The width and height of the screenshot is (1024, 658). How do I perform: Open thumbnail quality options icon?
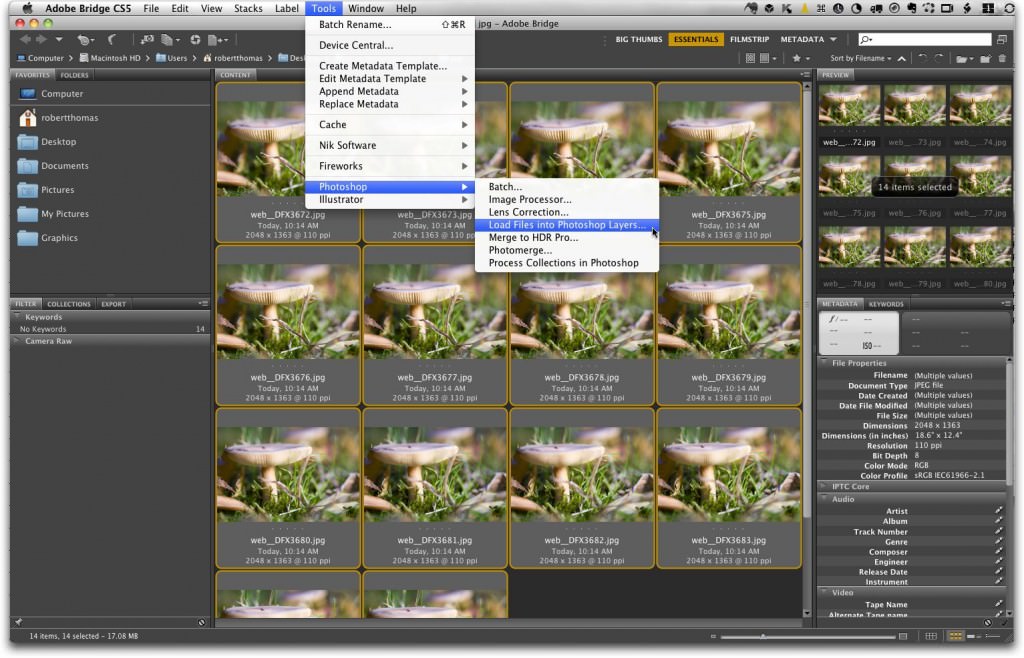click(767, 58)
